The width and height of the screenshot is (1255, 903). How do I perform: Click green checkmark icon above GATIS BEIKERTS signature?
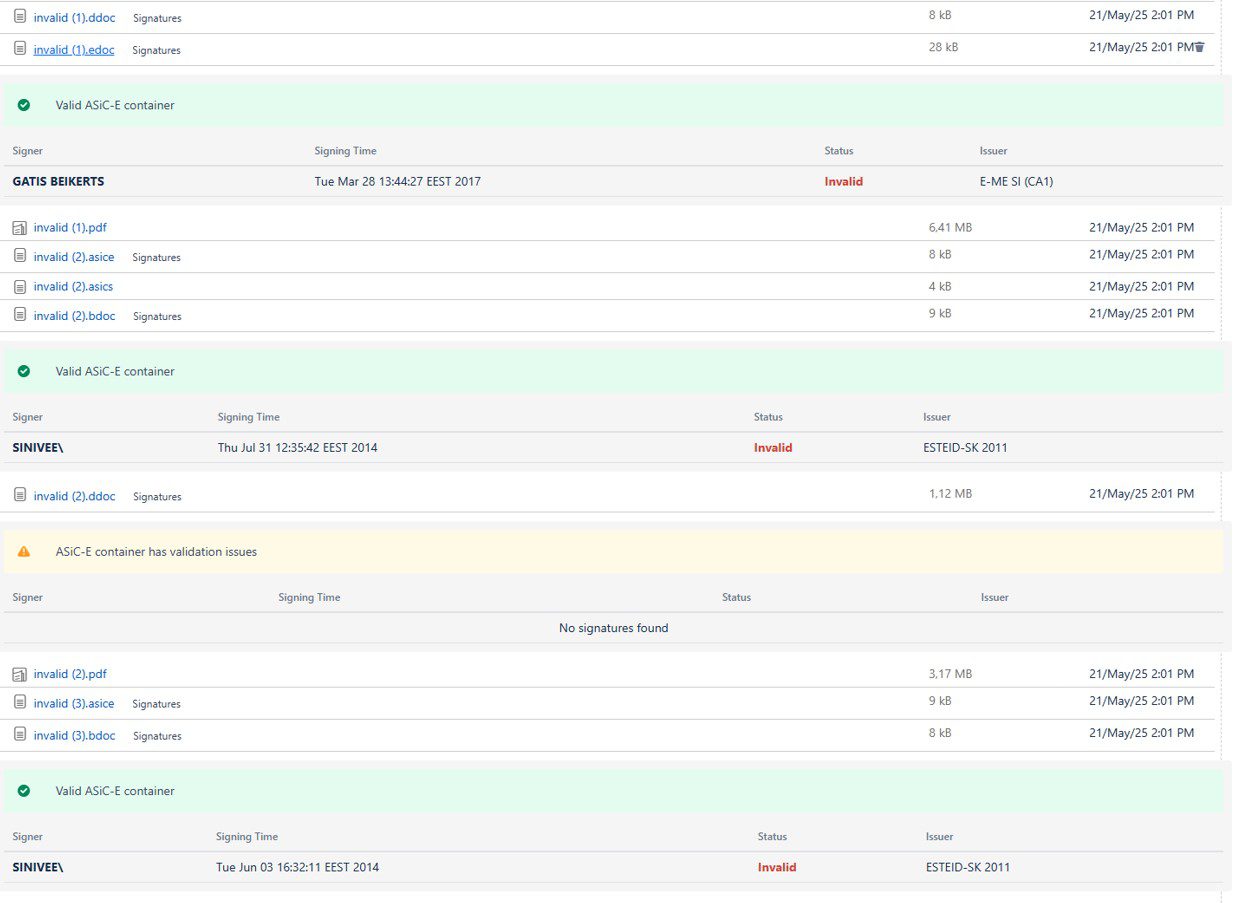[x=24, y=105]
